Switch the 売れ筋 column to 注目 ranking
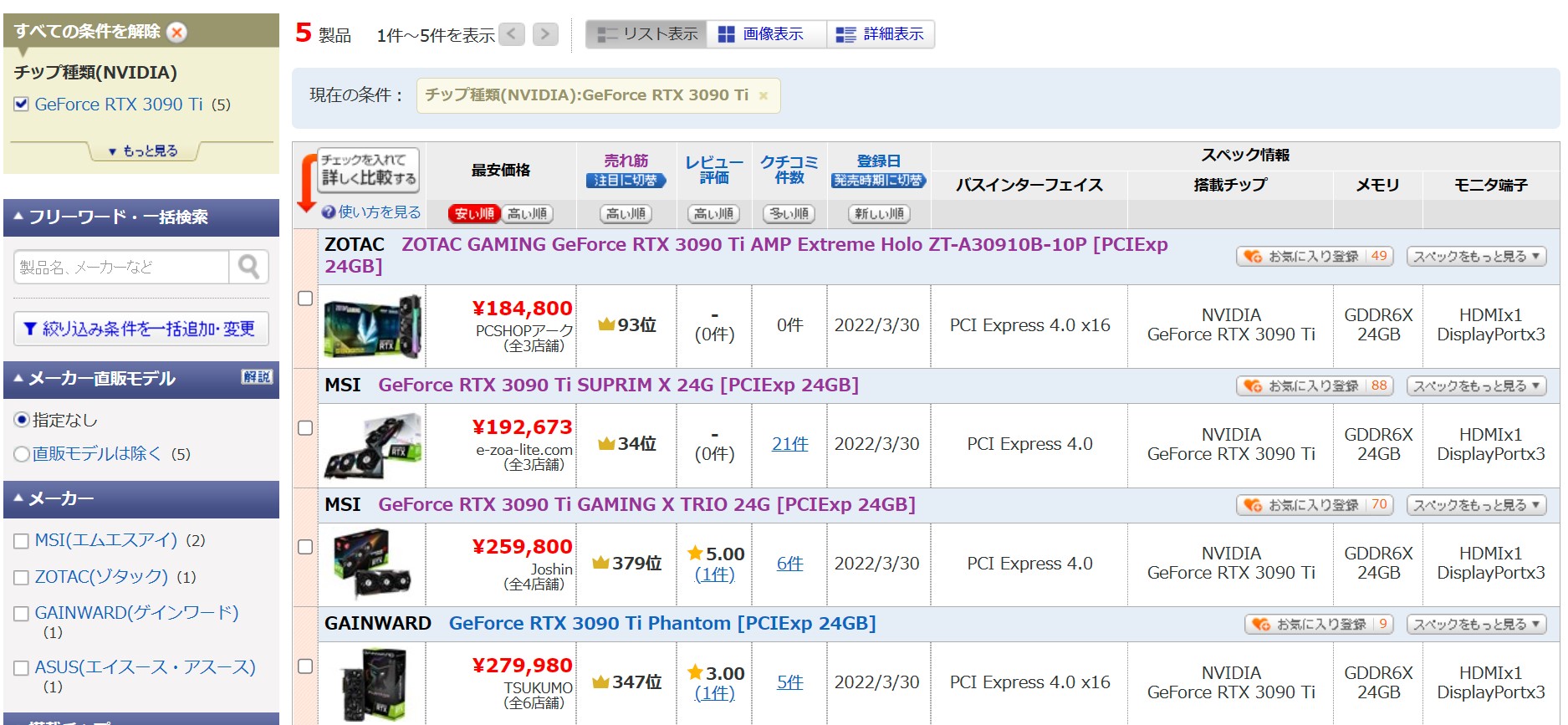This screenshot has height=725, width=1568. pos(626,181)
